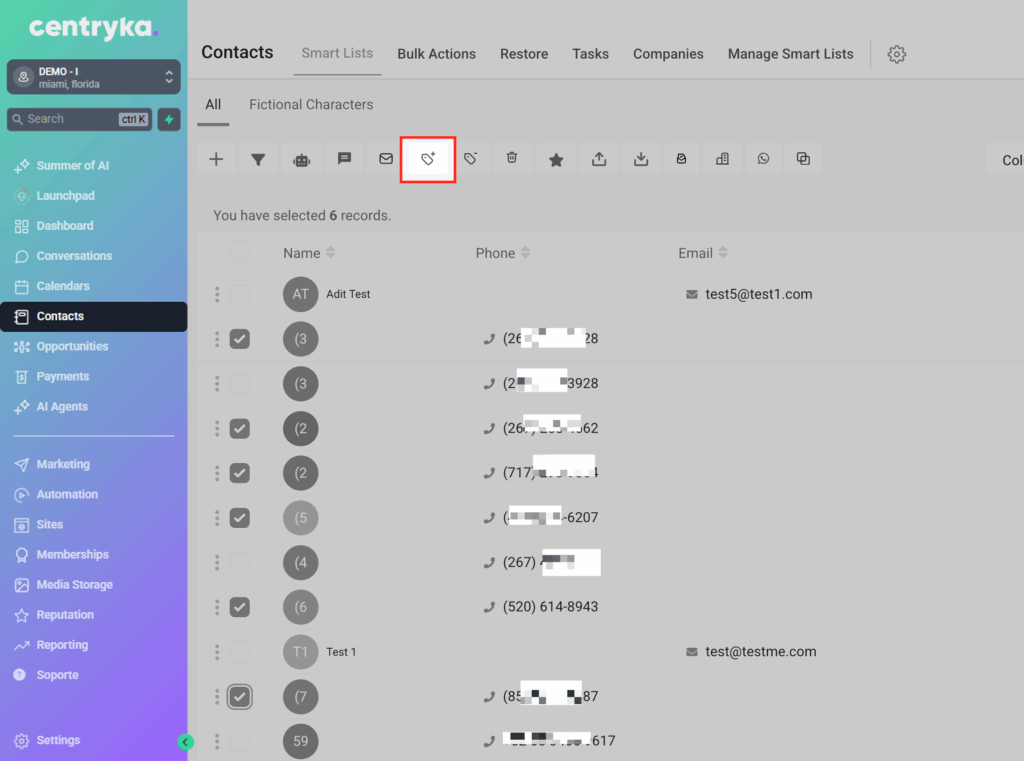Open the DEMO - I account switcher
This screenshot has width=1024, height=761.
click(x=93, y=77)
